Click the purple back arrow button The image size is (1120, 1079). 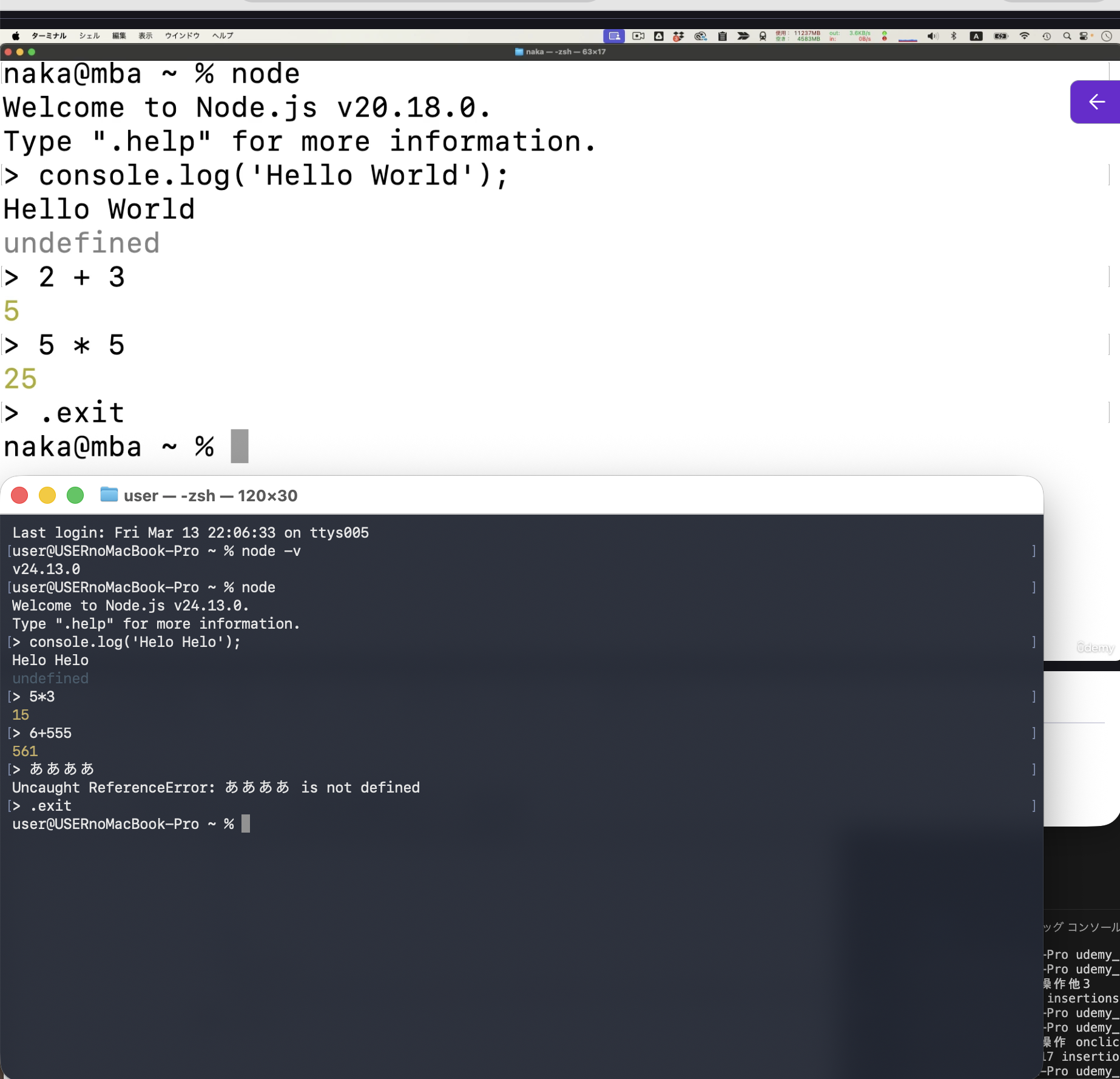click(1096, 102)
